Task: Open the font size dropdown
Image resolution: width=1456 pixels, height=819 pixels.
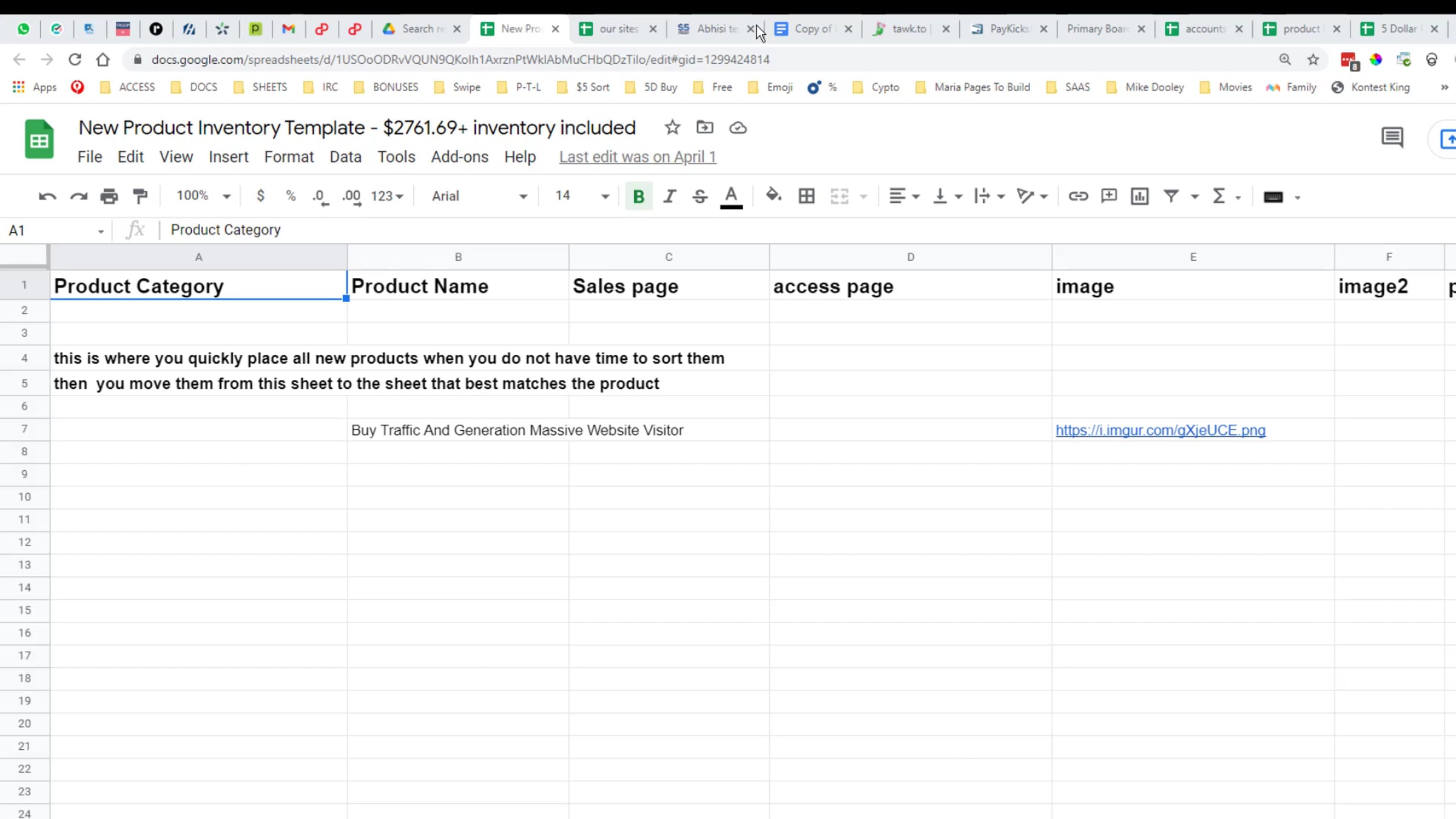Action: (x=581, y=196)
